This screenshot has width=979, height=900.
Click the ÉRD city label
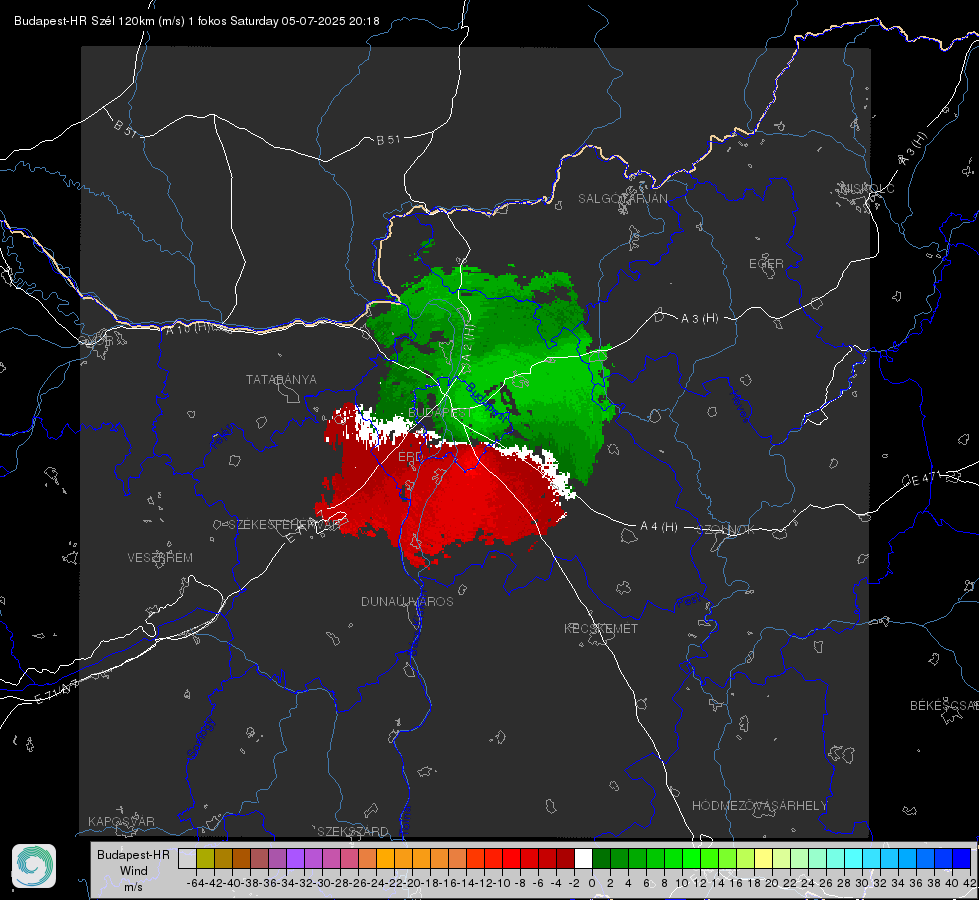(x=410, y=457)
